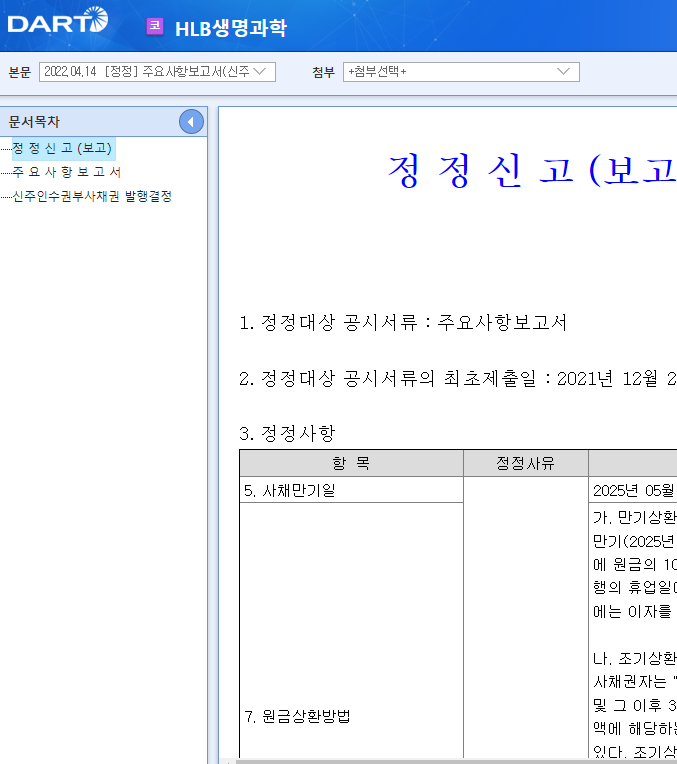
Task: Open 신주인수권부사채권 발행결정 in the contents tree
Action: 92,196
